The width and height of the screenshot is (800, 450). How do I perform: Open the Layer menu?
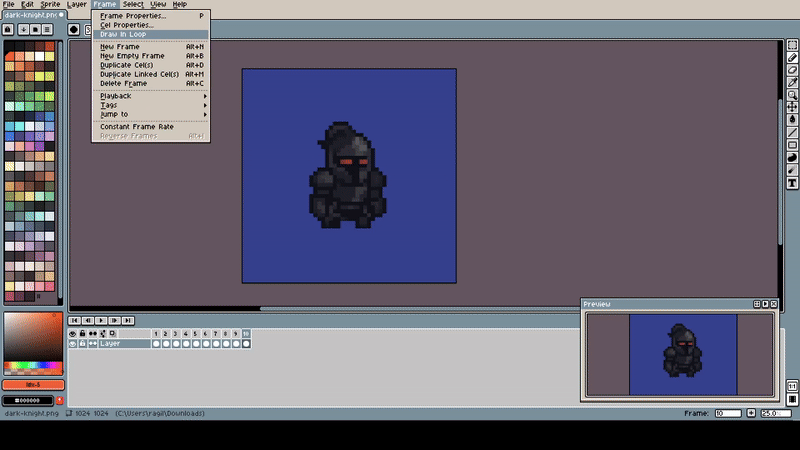tap(77, 4)
